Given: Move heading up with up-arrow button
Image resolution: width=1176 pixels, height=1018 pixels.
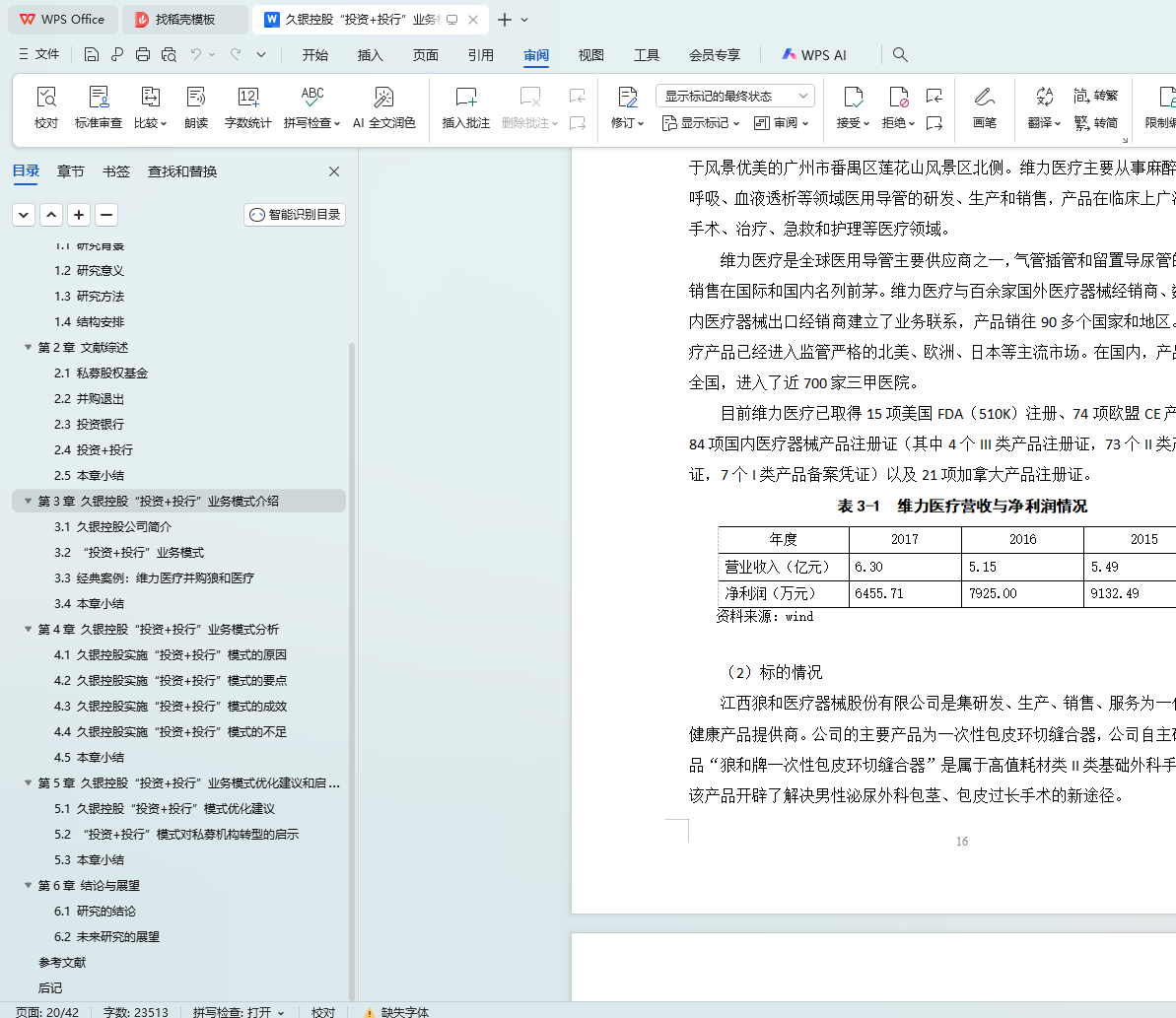Looking at the screenshot, I should (x=51, y=215).
